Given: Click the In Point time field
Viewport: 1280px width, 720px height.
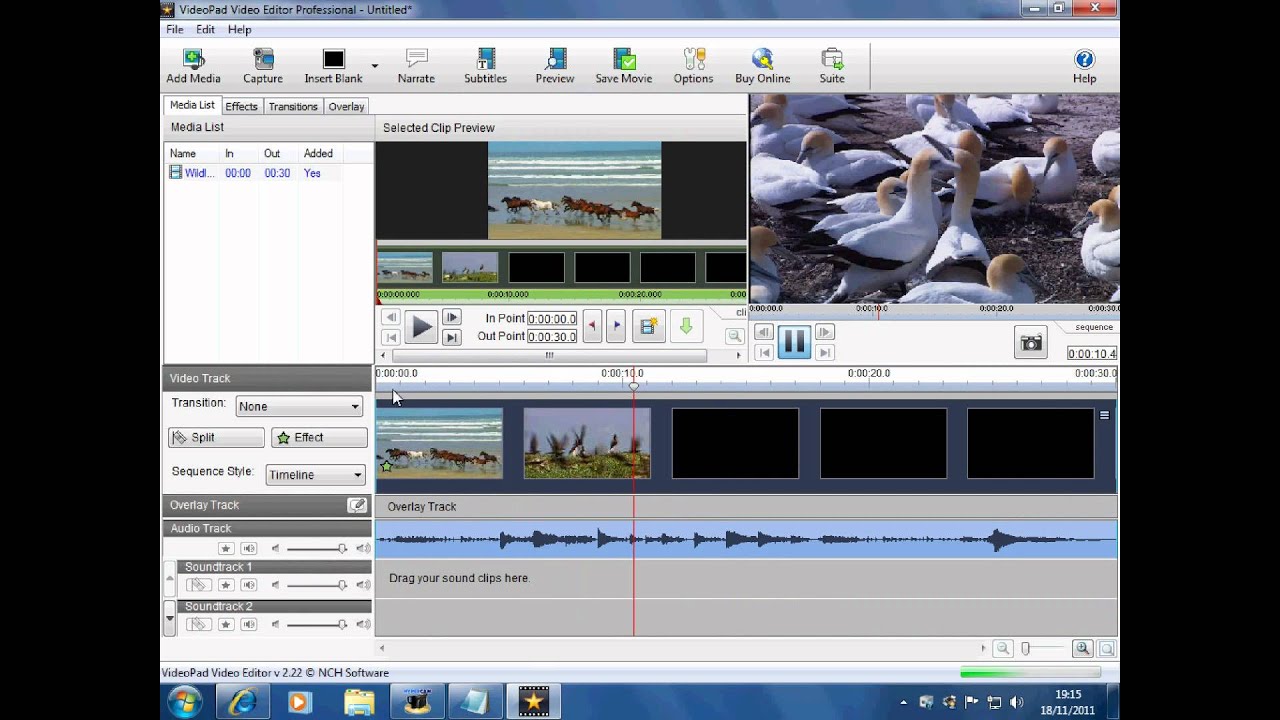Looking at the screenshot, I should [552, 319].
